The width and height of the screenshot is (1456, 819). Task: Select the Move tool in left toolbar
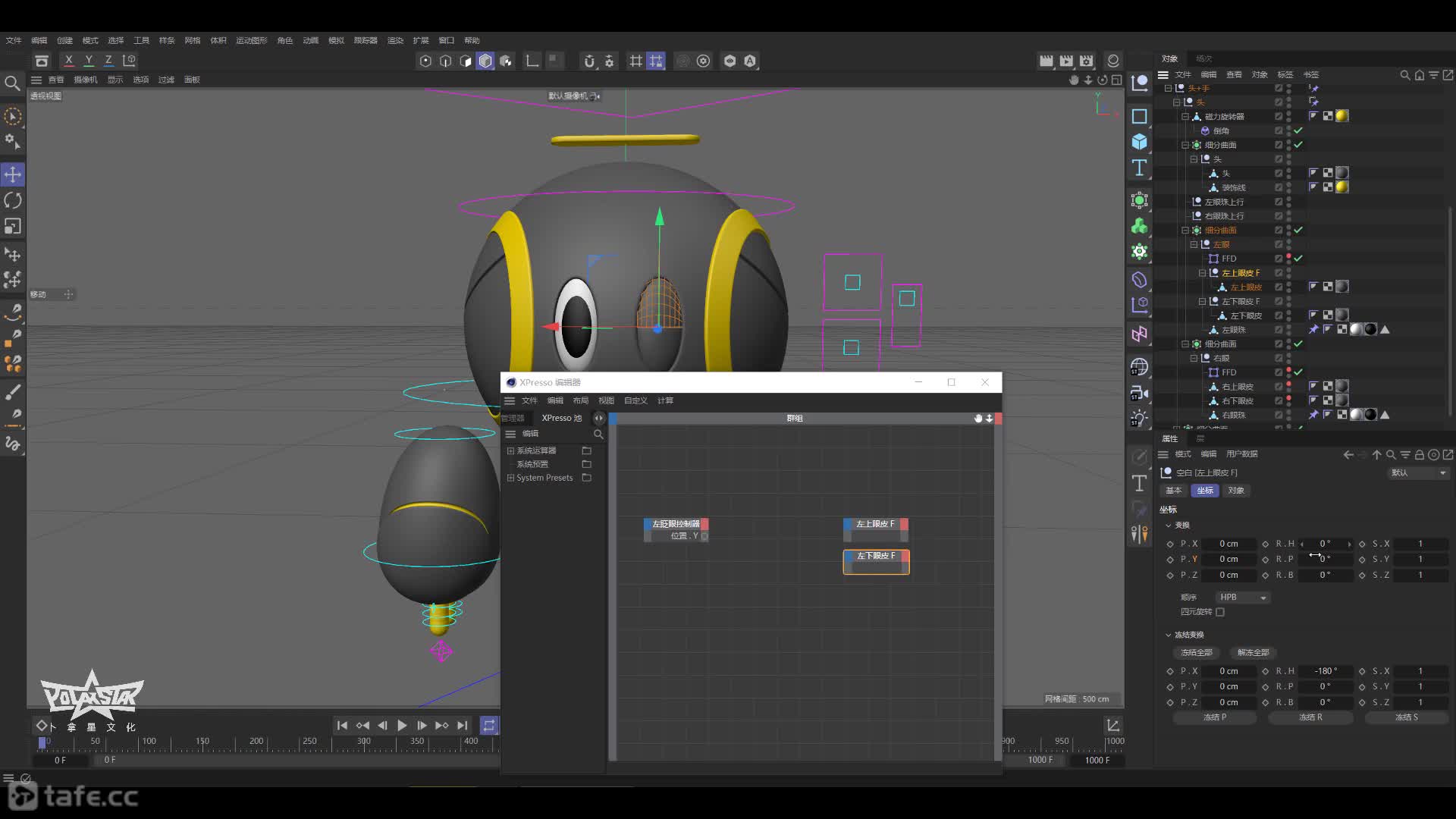pos(13,174)
